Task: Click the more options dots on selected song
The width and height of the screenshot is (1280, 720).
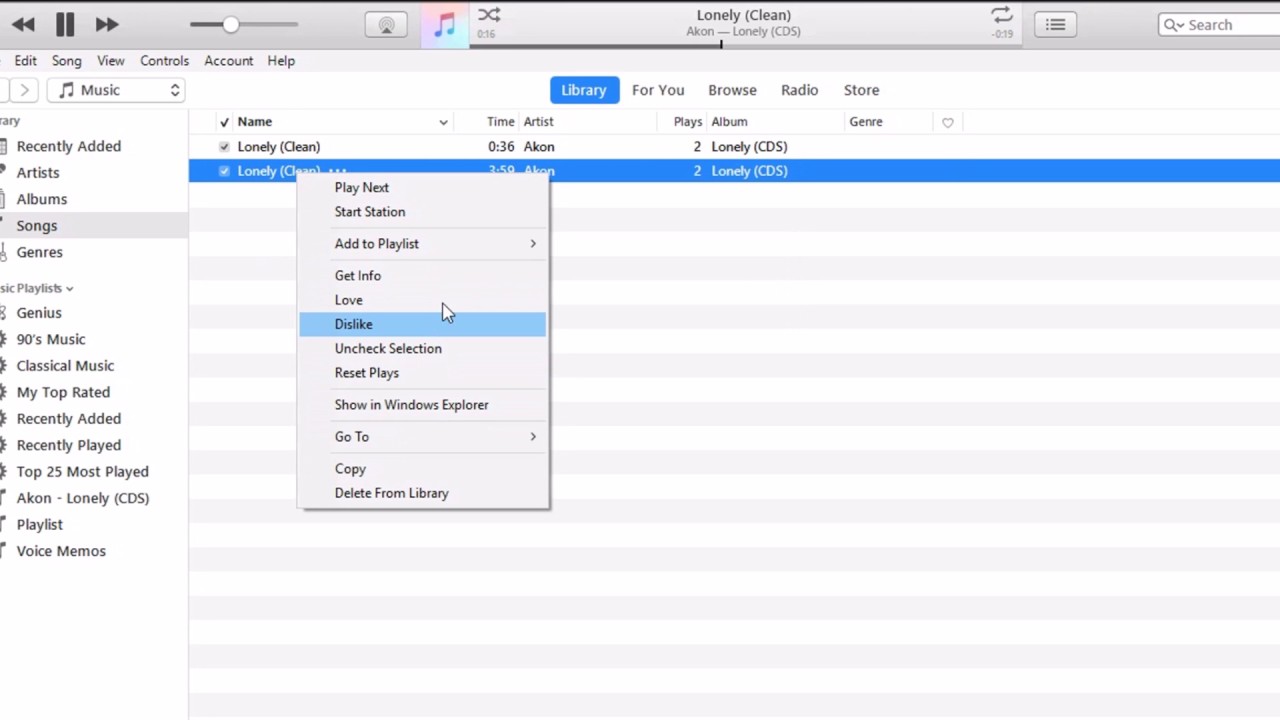Action: (336, 171)
